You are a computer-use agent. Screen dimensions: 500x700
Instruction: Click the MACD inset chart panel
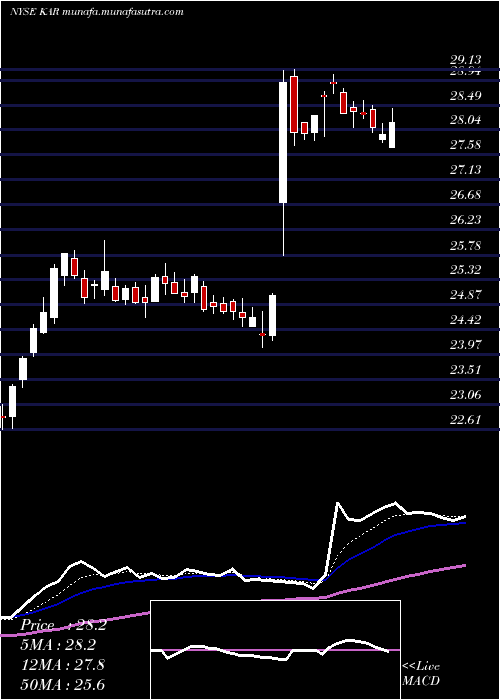275,650
